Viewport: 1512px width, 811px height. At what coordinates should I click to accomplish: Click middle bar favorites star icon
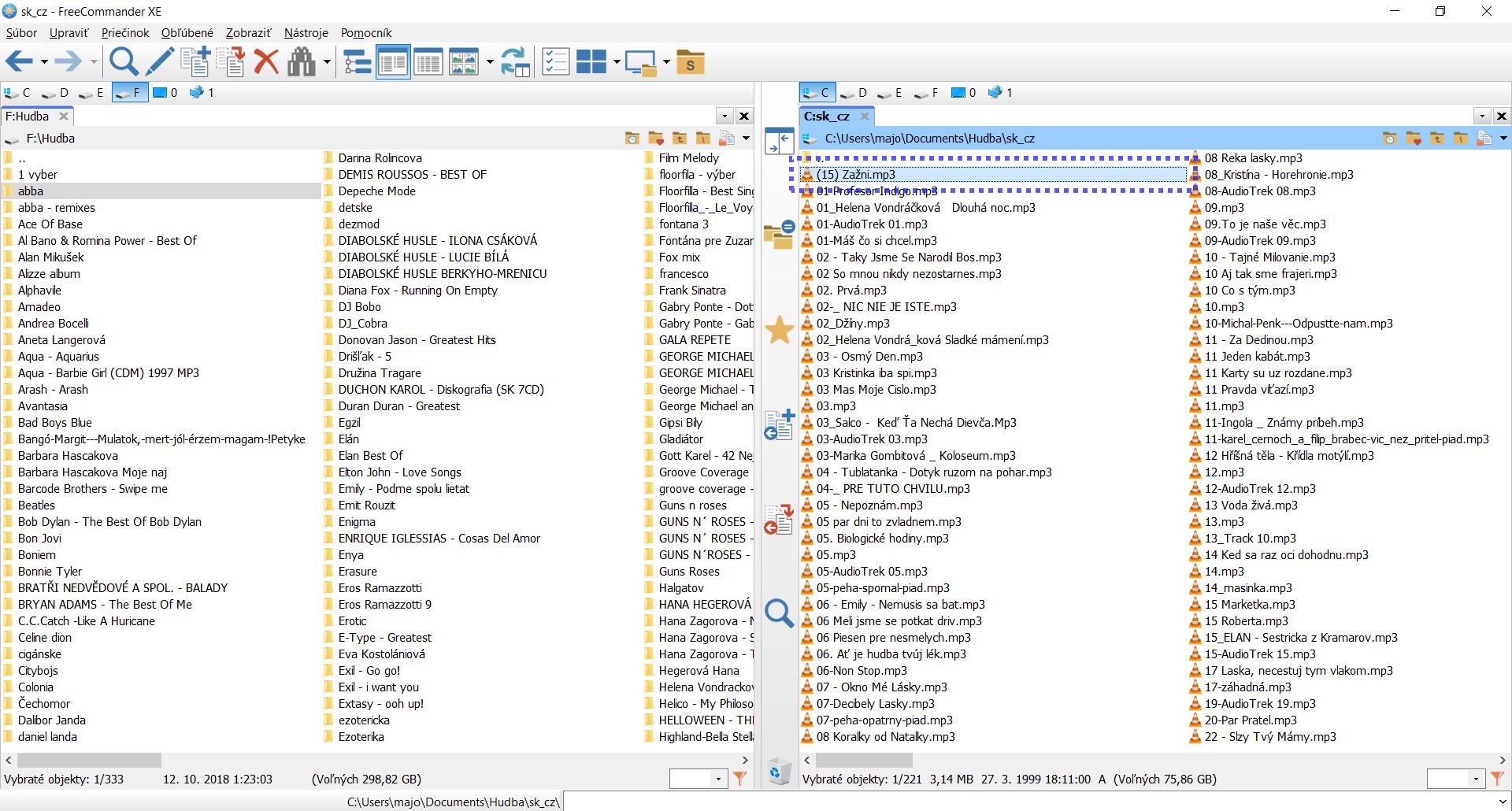tap(779, 330)
